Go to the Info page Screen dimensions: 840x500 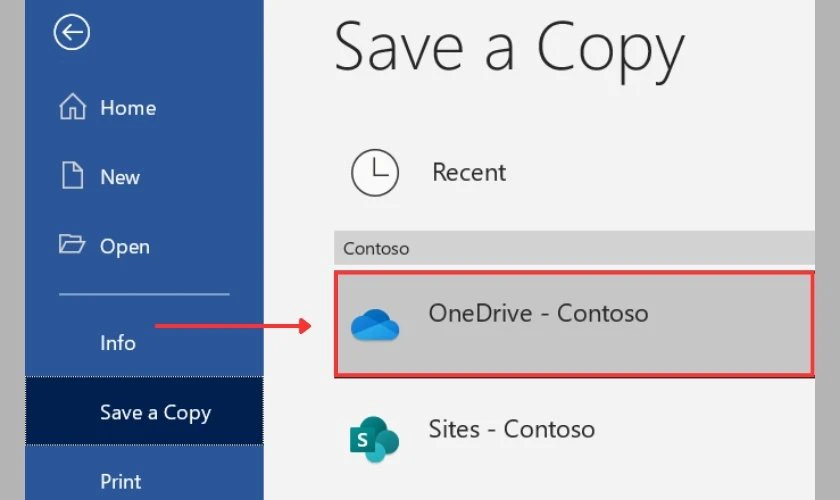144,342
